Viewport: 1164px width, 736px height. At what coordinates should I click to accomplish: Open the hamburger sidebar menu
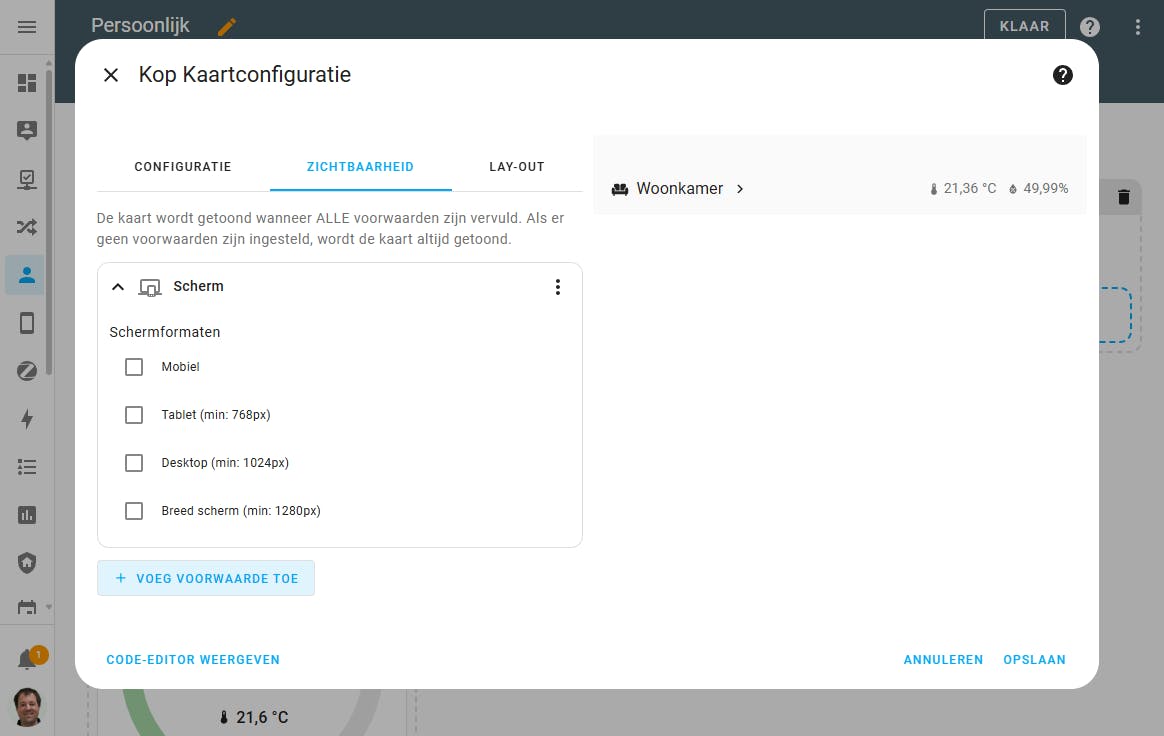[27, 27]
